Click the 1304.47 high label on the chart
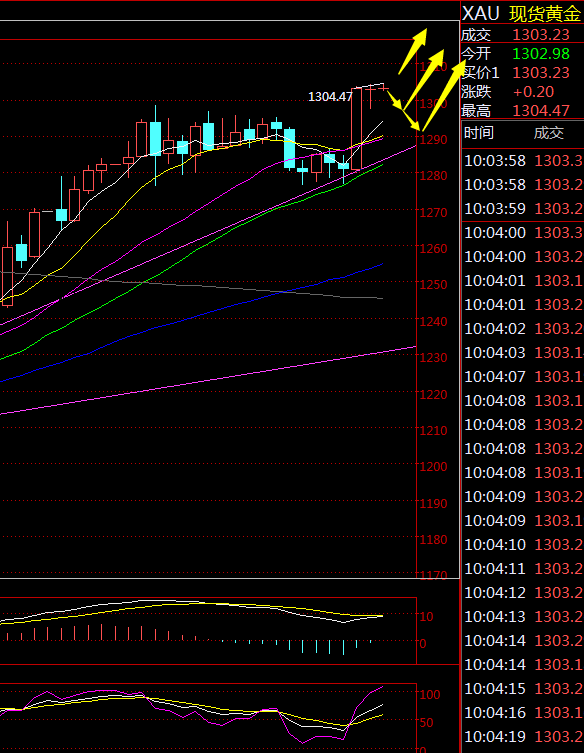Screen dimensions: 584x753 [330, 97]
